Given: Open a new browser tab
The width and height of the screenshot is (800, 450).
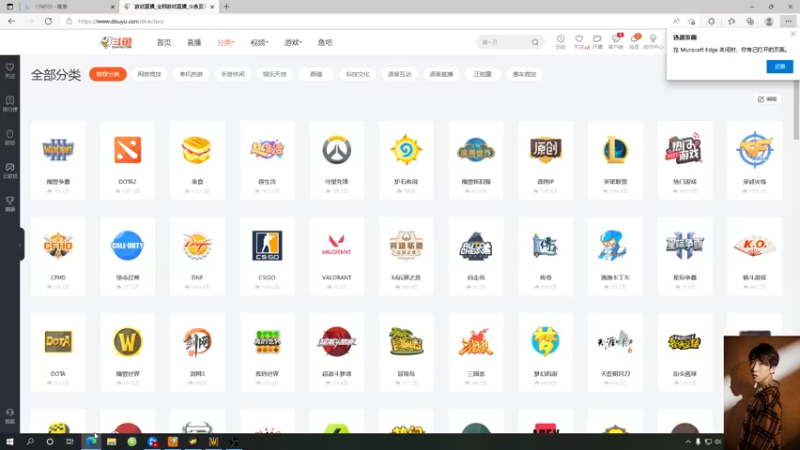Looking at the screenshot, I should coord(226,7).
